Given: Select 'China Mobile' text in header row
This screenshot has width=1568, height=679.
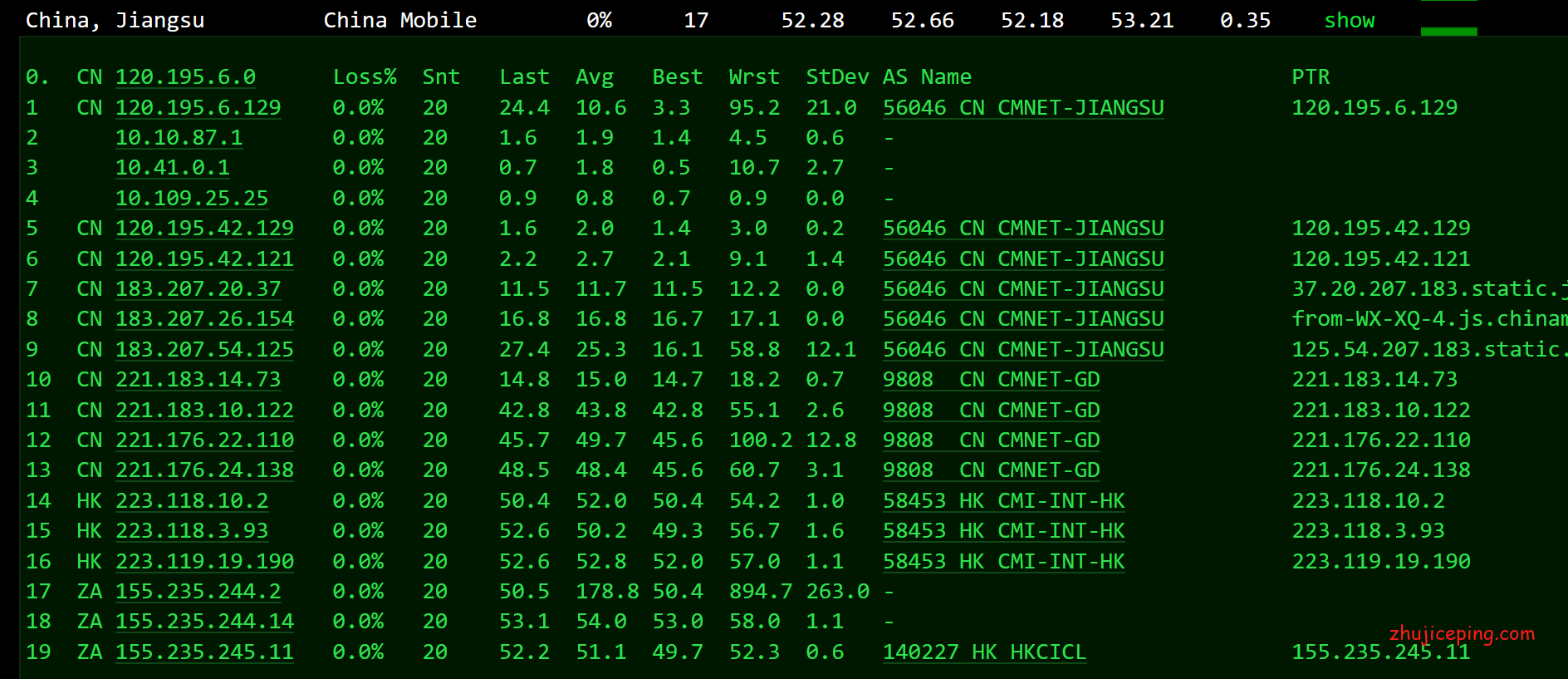Looking at the screenshot, I should pos(400,21).
